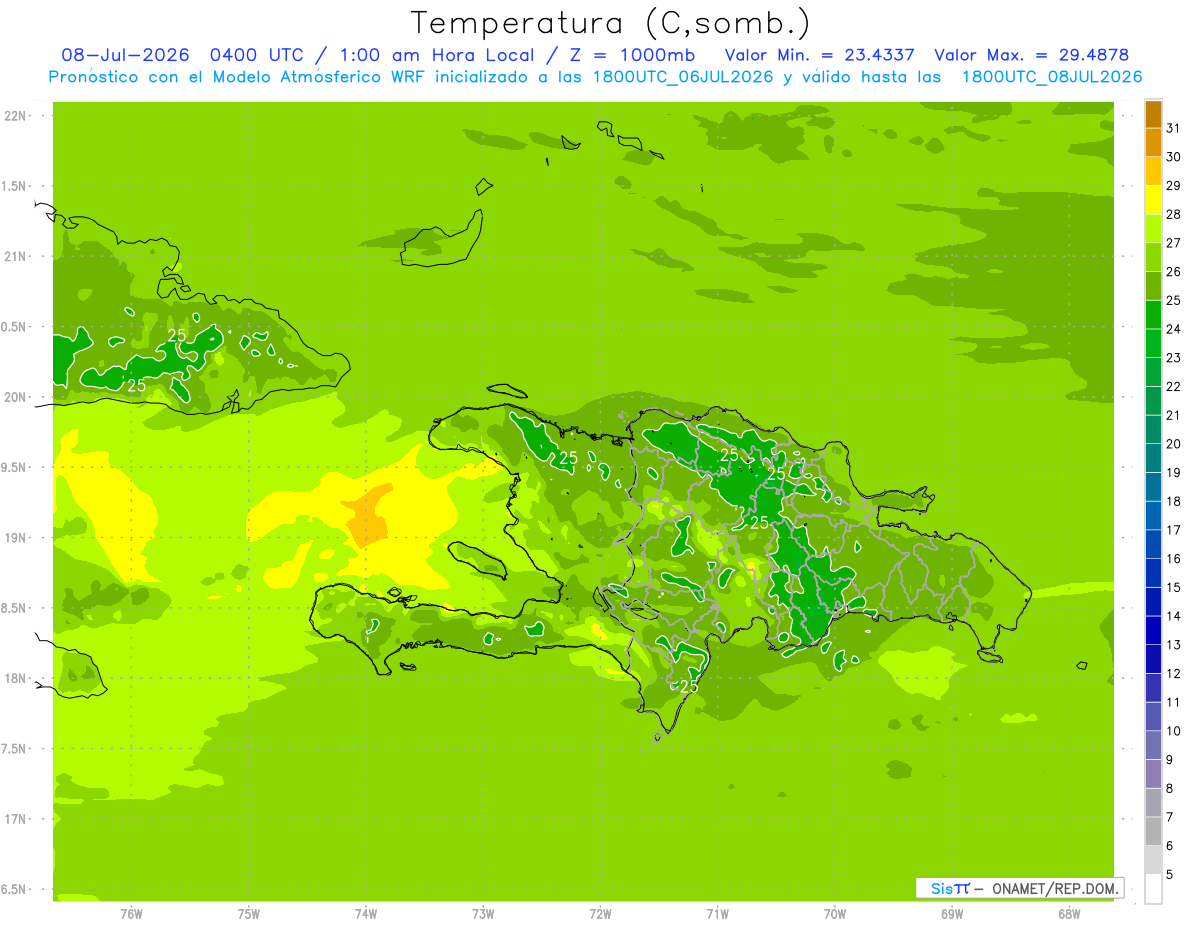
Task: Click the 18N latitude tick label
Action: 15,678
